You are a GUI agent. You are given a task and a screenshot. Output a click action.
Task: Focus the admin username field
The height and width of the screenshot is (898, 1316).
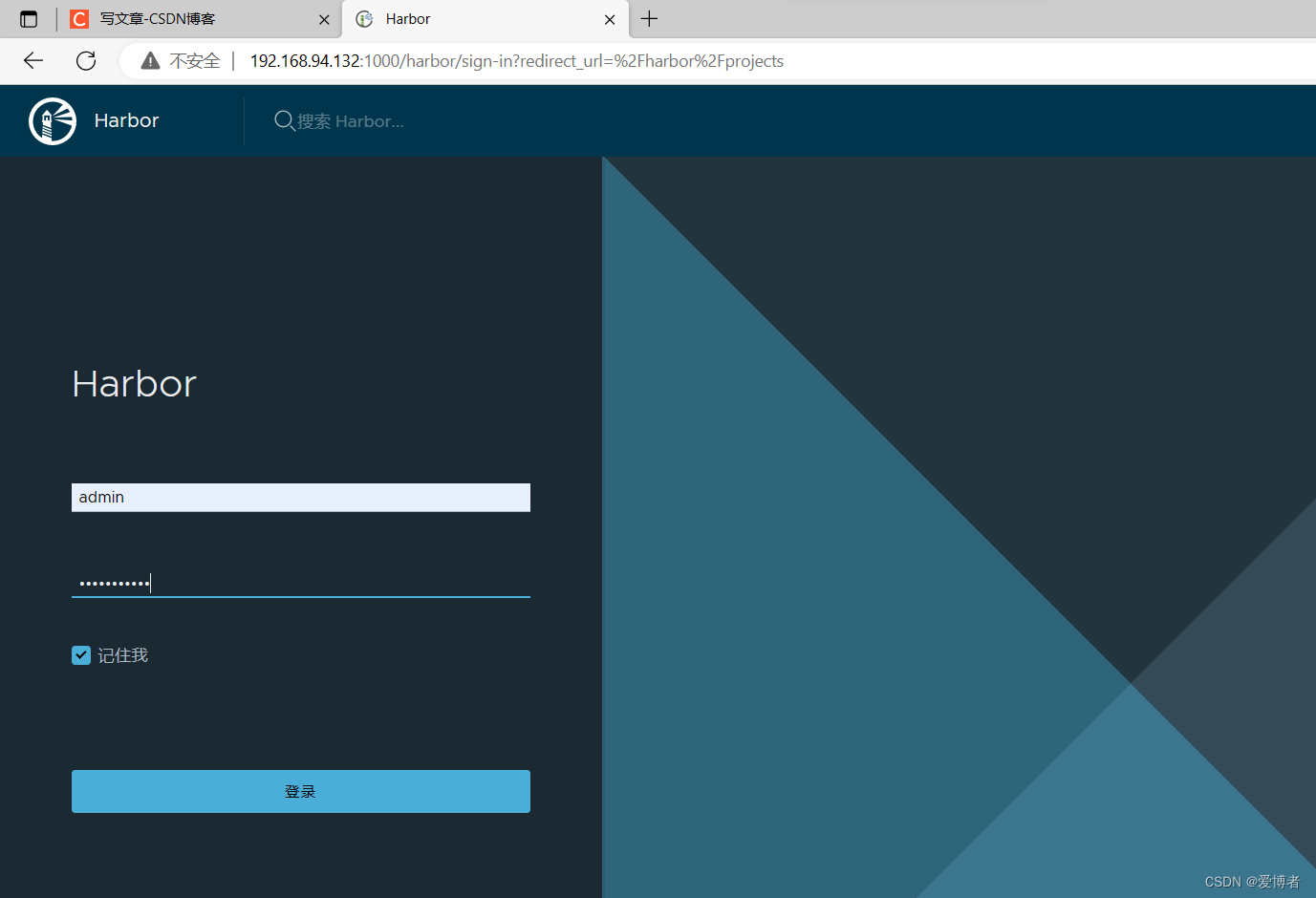pyautogui.click(x=301, y=498)
